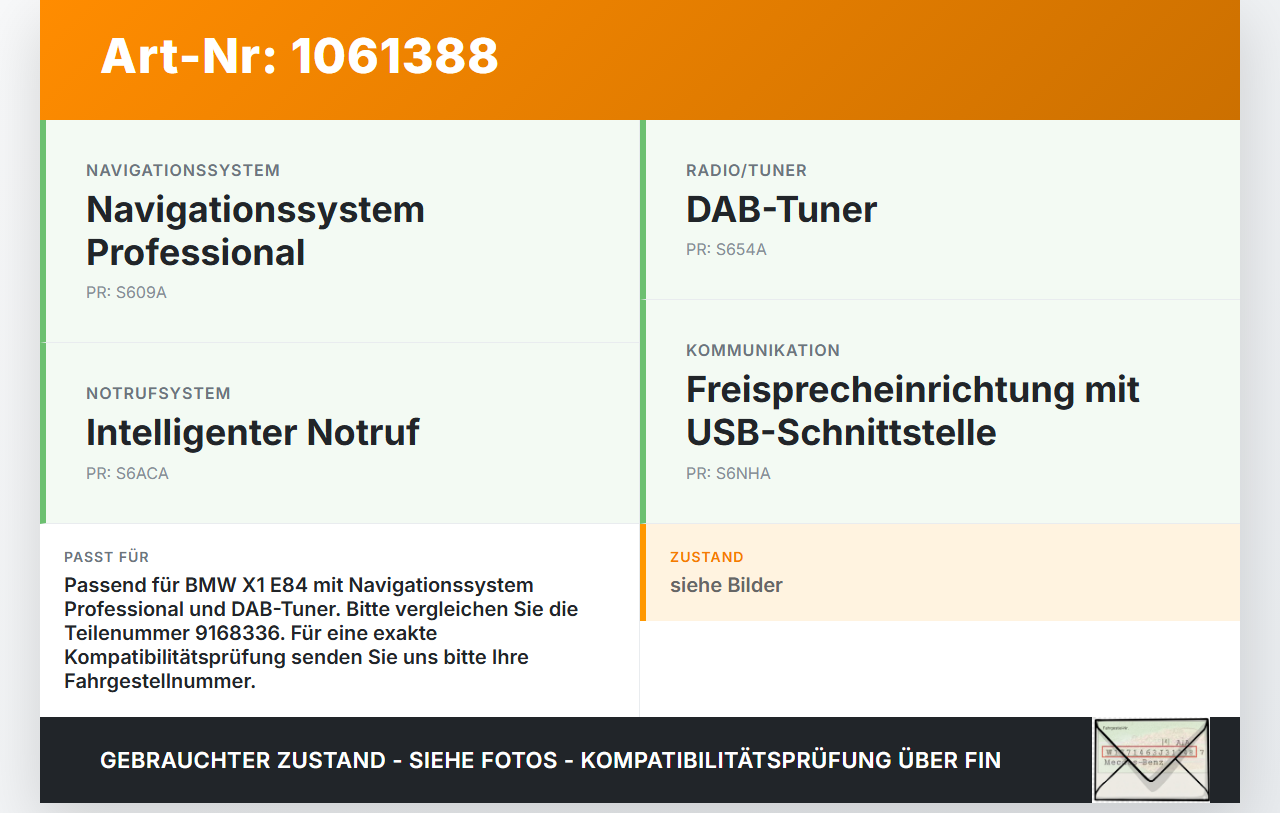Click the orange ZUSTAND label
The height and width of the screenshot is (813, 1280).
click(x=707, y=557)
